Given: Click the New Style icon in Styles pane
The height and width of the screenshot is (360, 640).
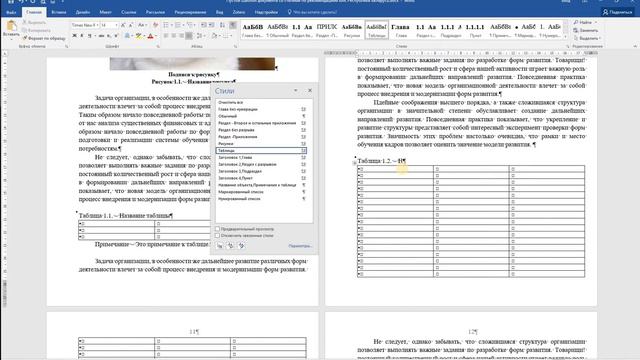Looking at the screenshot, I should point(220,245).
